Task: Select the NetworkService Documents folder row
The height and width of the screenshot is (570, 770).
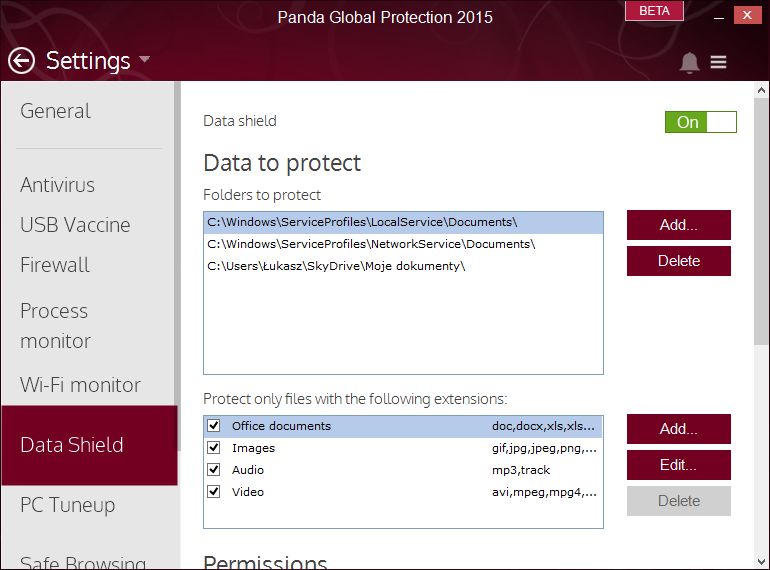Action: point(403,244)
